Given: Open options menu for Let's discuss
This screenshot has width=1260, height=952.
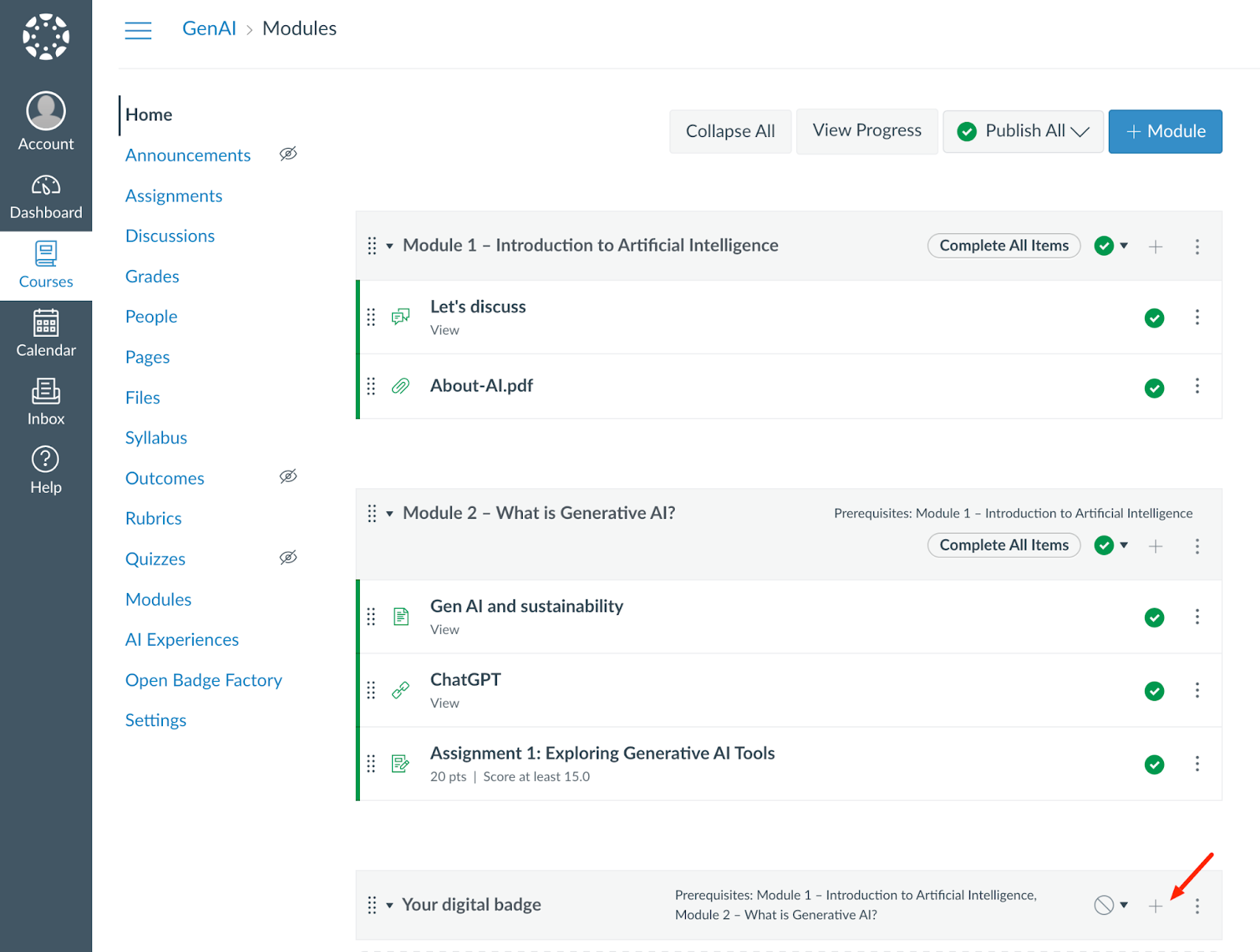Looking at the screenshot, I should (1197, 317).
